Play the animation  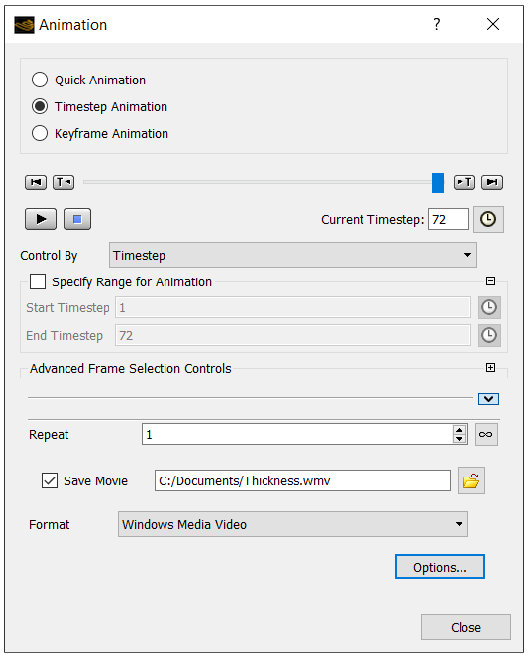[41, 219]
